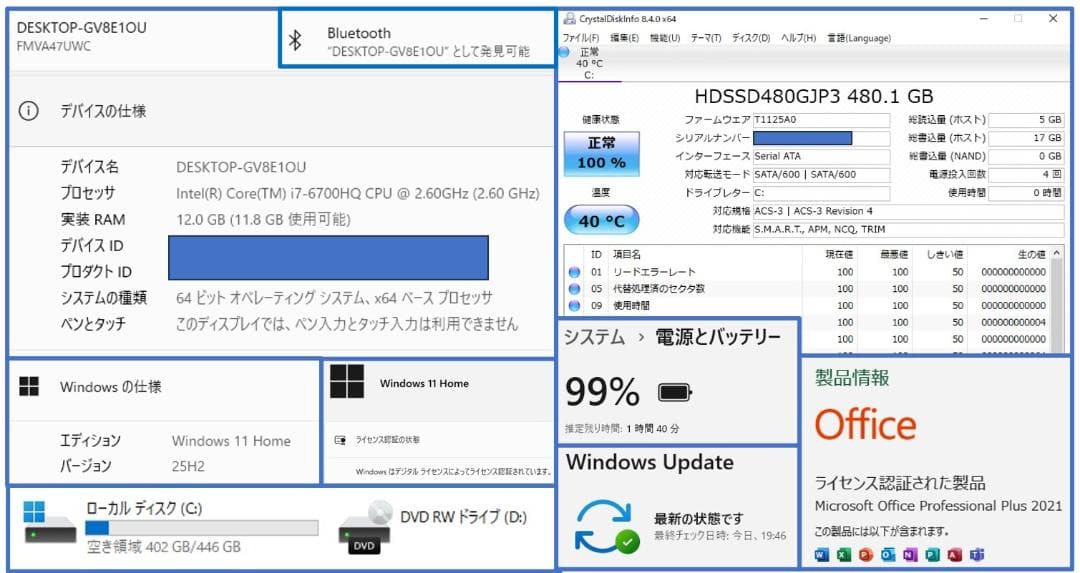Click the 総書込量 (ホスト) value 17 GB
1080x573 pixels.
(x=1026, y=138)
